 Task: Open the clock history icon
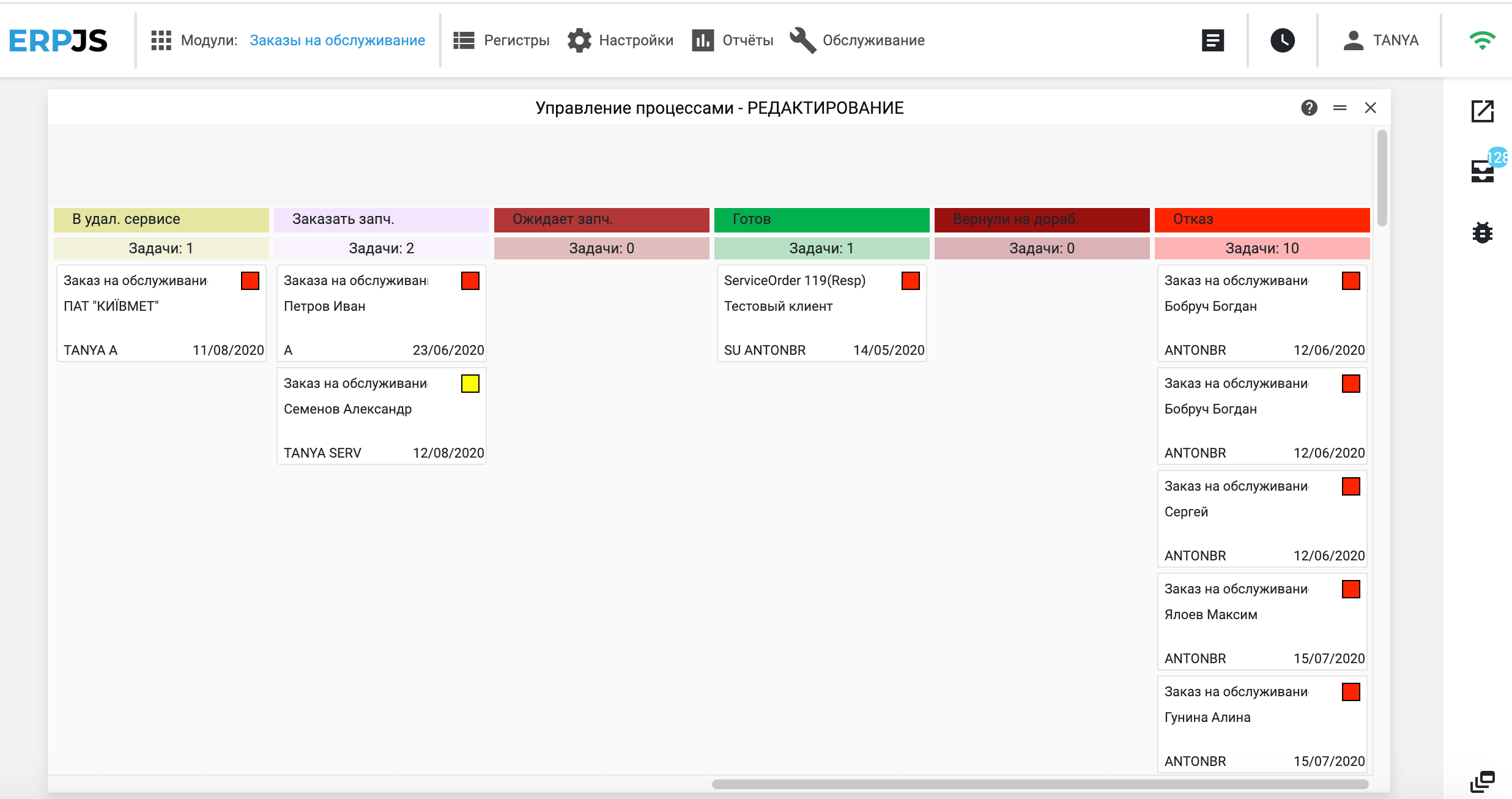point(1282,40)
